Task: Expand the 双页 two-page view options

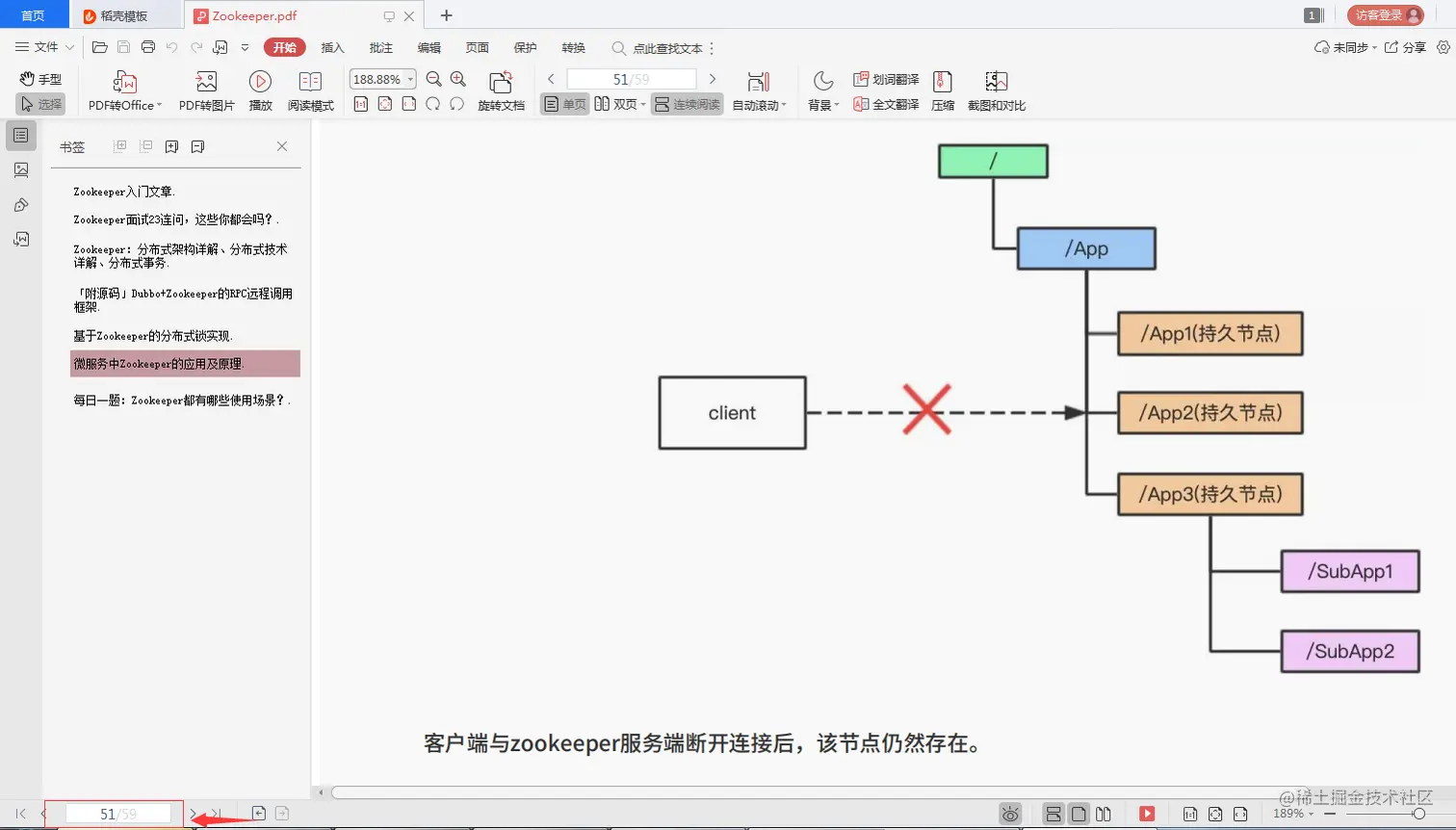Action: coord(642,104)
